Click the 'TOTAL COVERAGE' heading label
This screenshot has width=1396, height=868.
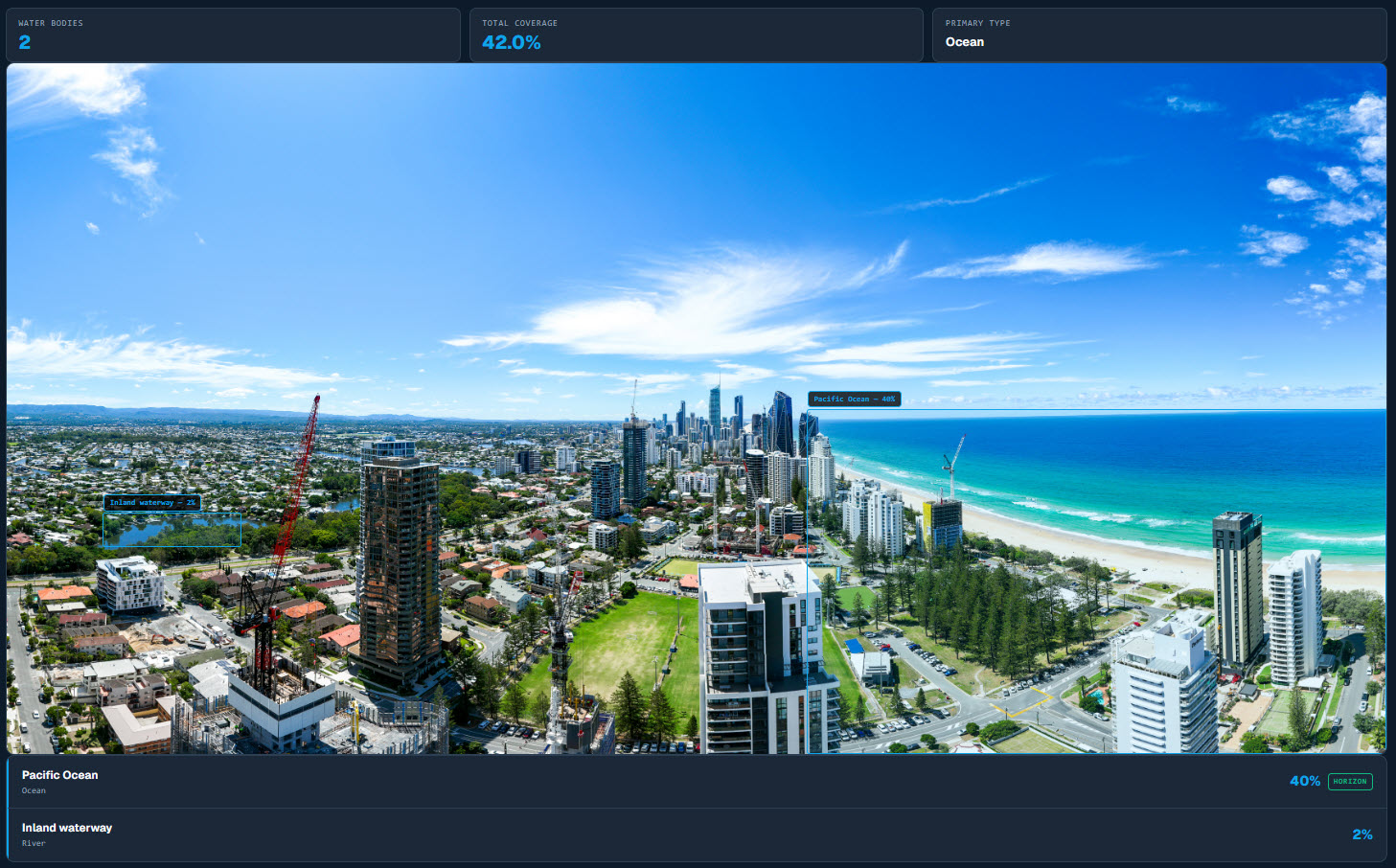(519, 23)
